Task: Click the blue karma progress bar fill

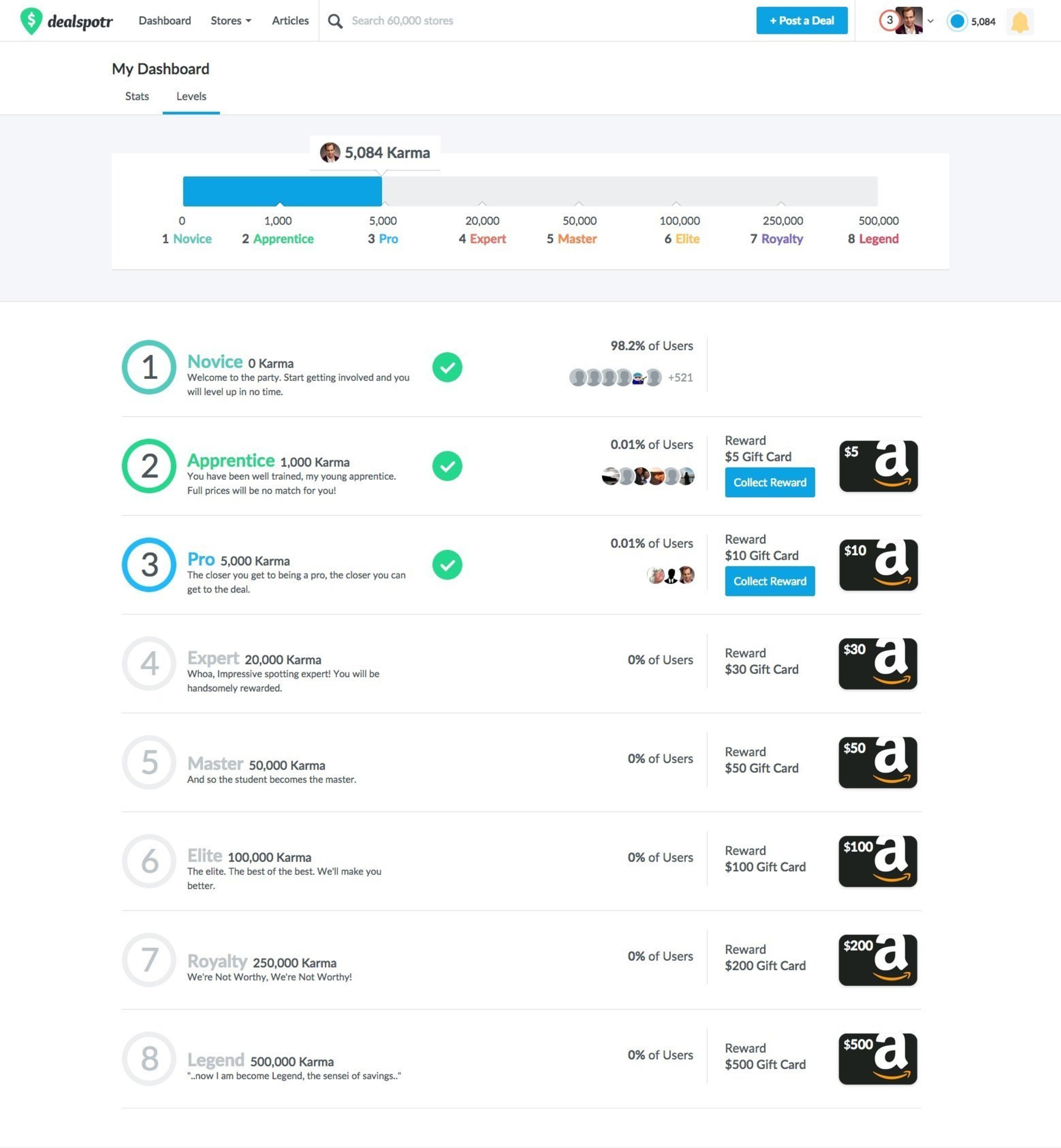Action: (x=283, y=191)
